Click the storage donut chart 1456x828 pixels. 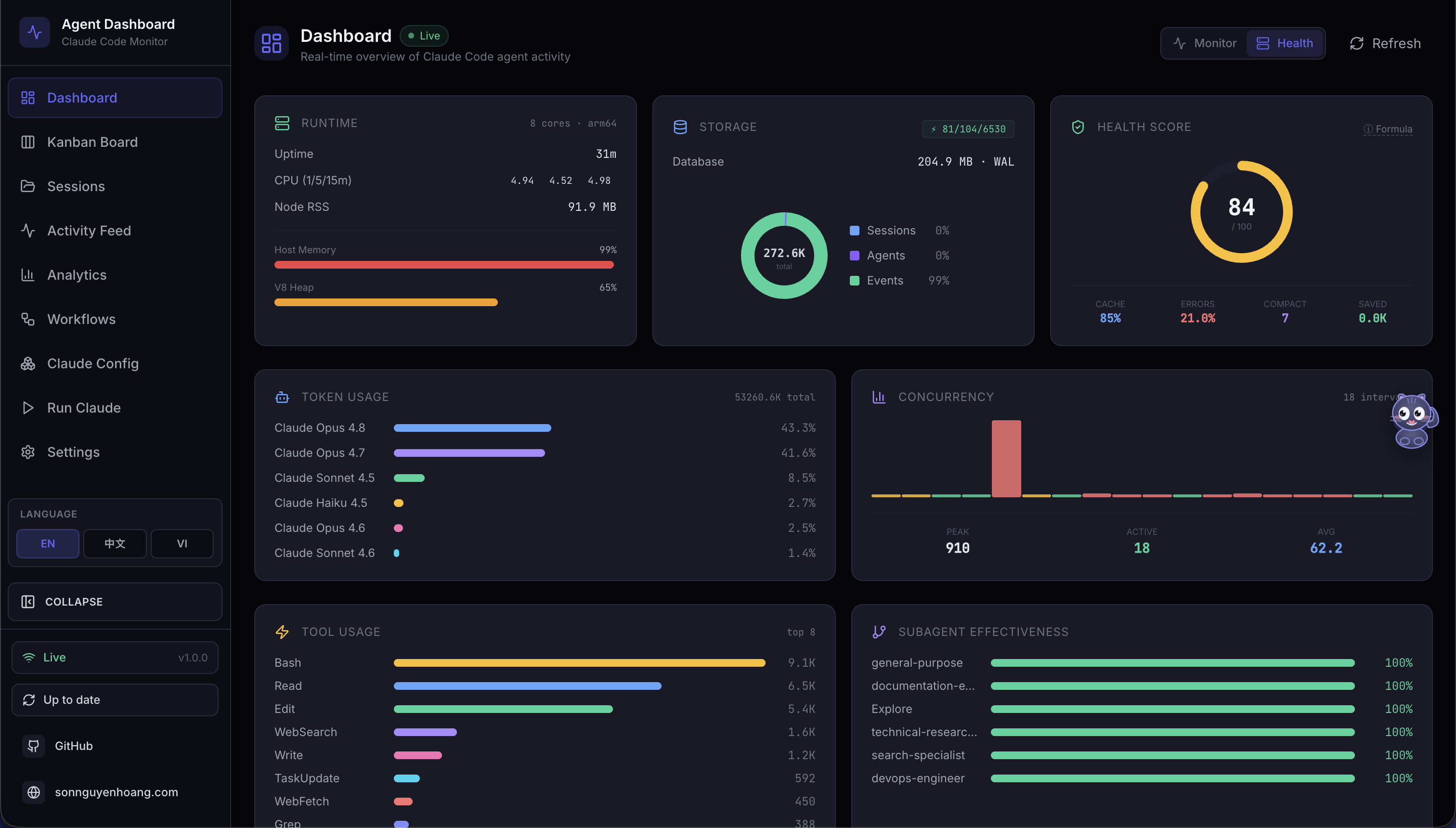pyautogui.click(x=784, y=256)
